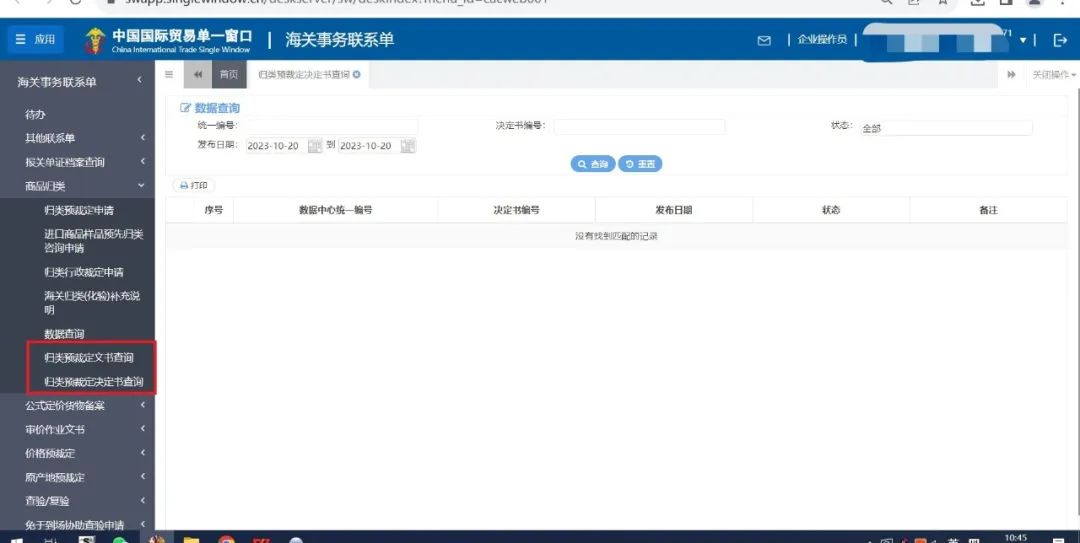Open calendar picker for start date
The height and width of the screenshot is (543, 1080).
315,146
